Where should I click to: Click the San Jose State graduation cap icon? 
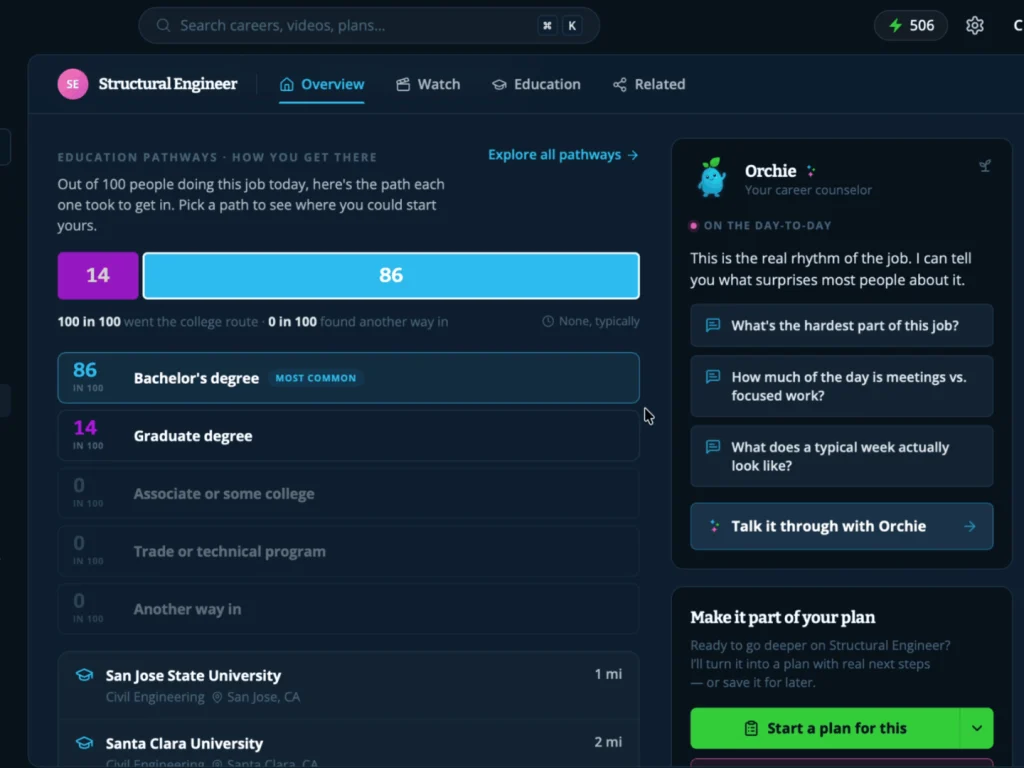pos(84,675)
